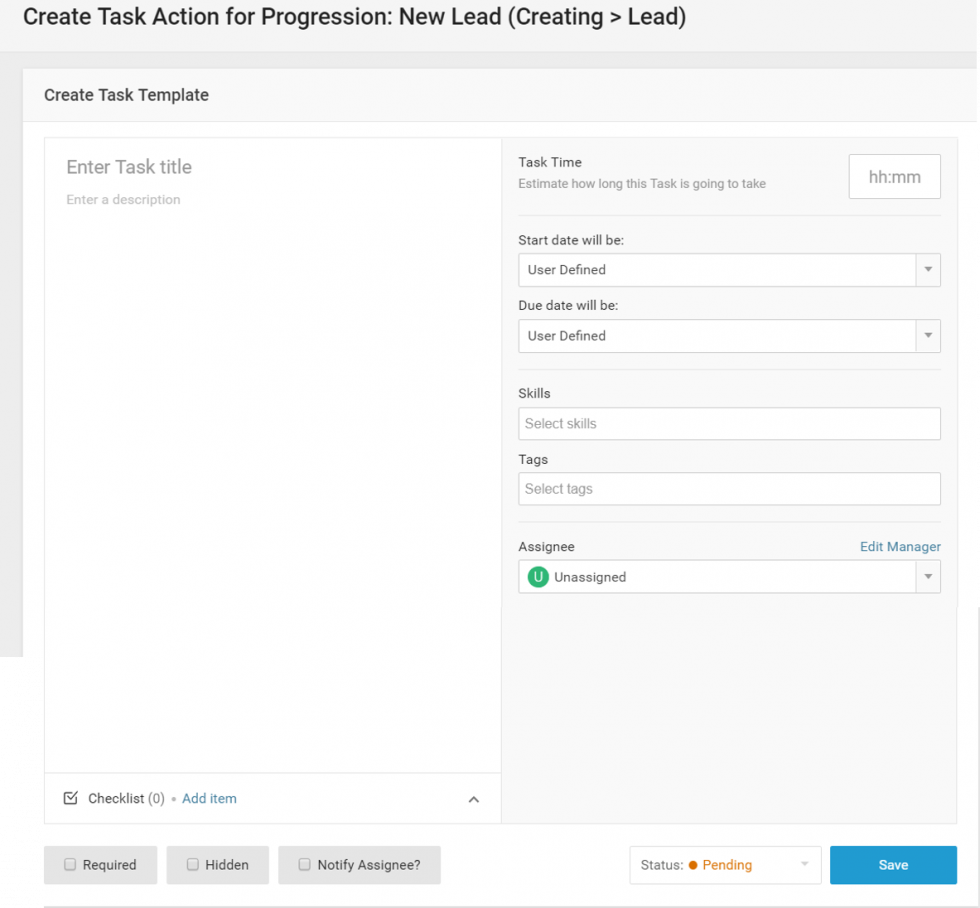Enable the Required checkbox
The image size is (980, 908).
(70, 864)
